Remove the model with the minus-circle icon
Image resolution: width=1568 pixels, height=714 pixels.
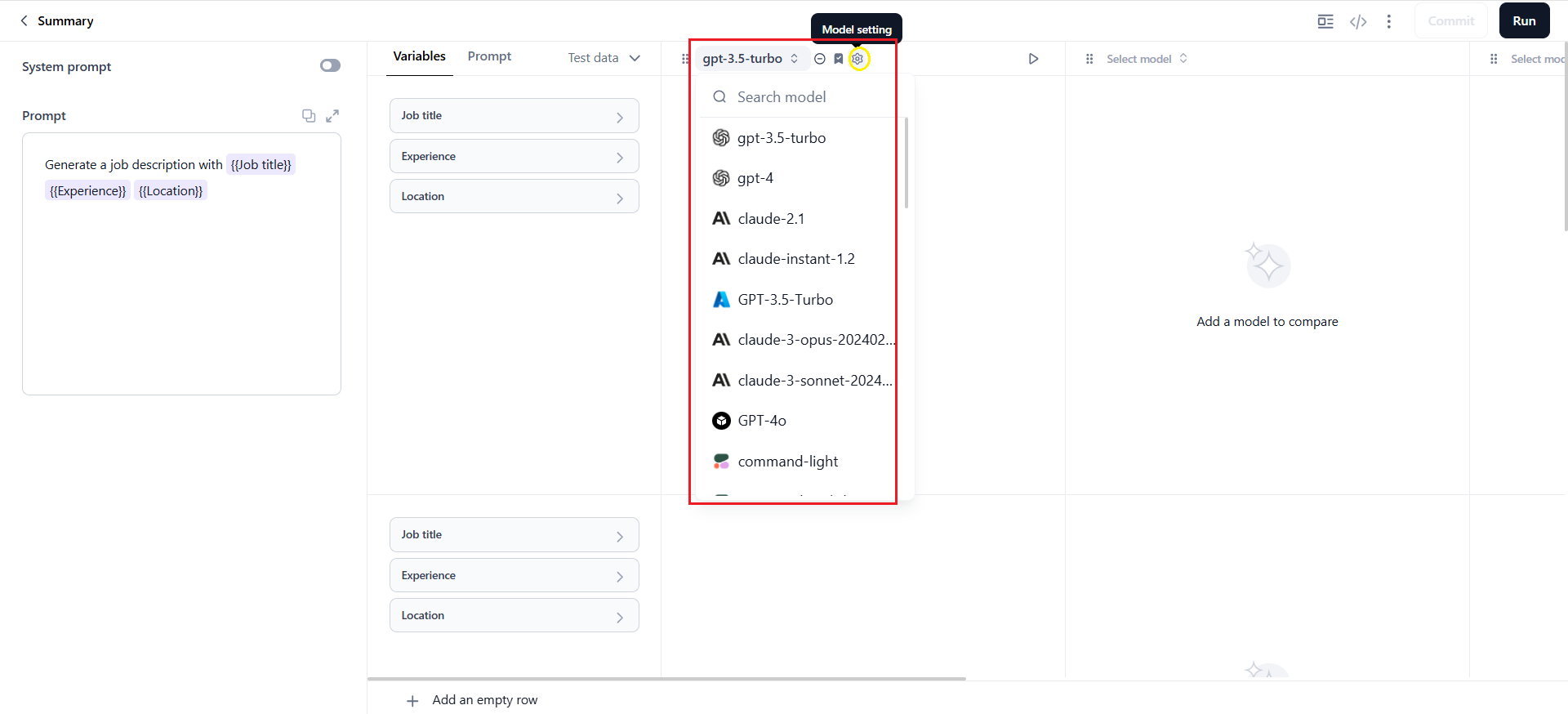click(x=820, y=59)
